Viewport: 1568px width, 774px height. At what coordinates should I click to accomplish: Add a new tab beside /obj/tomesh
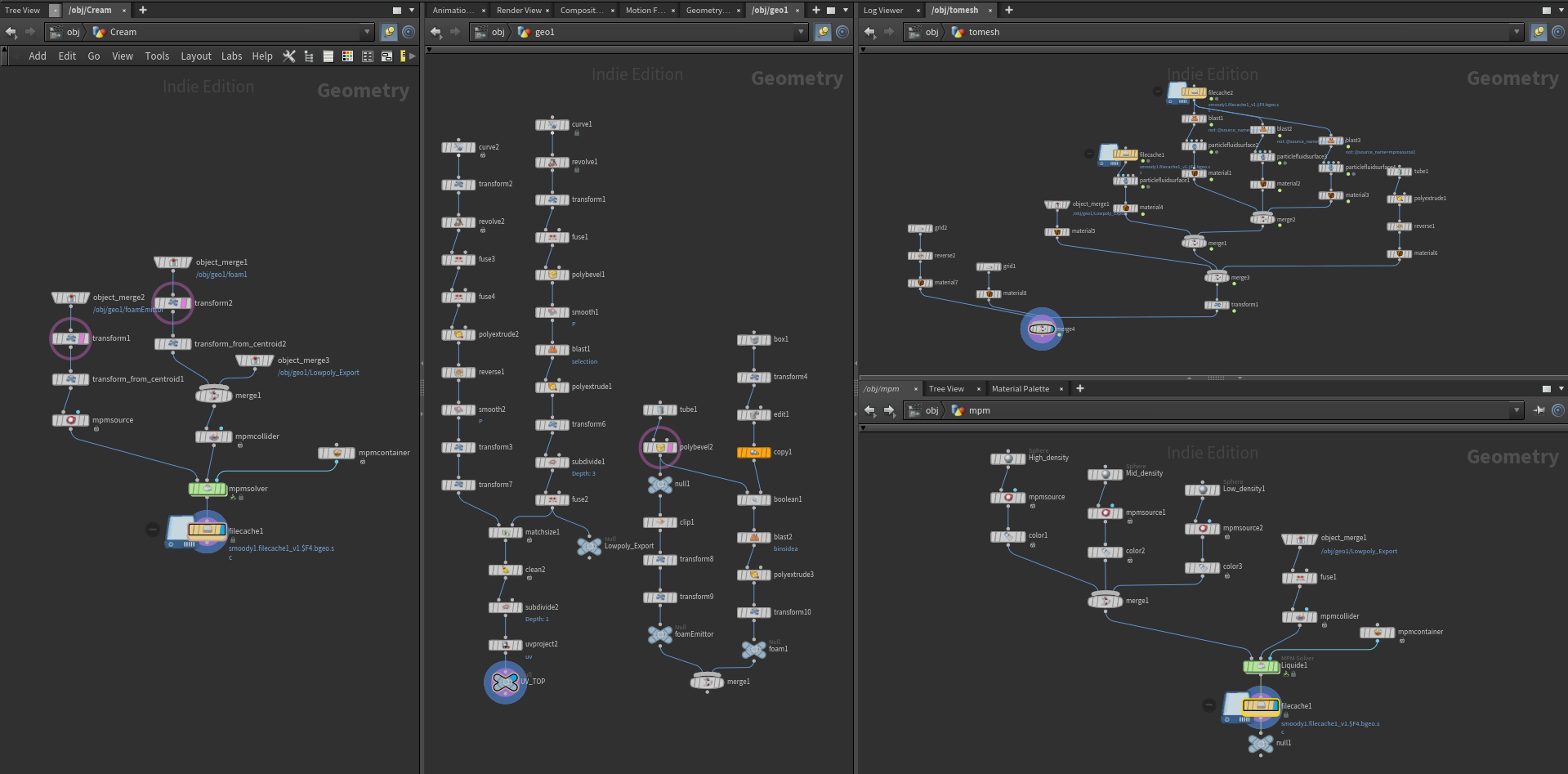tap(1009, 10)
